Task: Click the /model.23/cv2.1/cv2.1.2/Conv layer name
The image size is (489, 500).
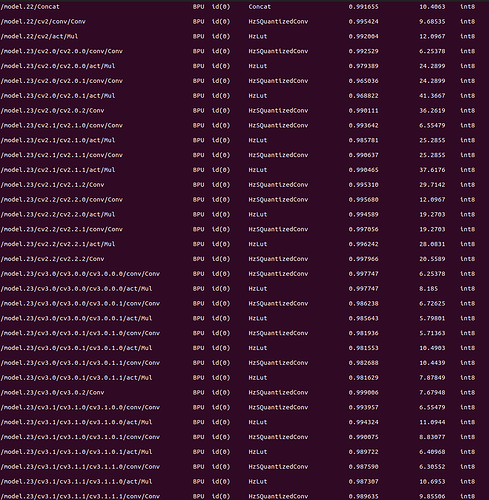Action: pyautogui.click(x=52, y=185)
